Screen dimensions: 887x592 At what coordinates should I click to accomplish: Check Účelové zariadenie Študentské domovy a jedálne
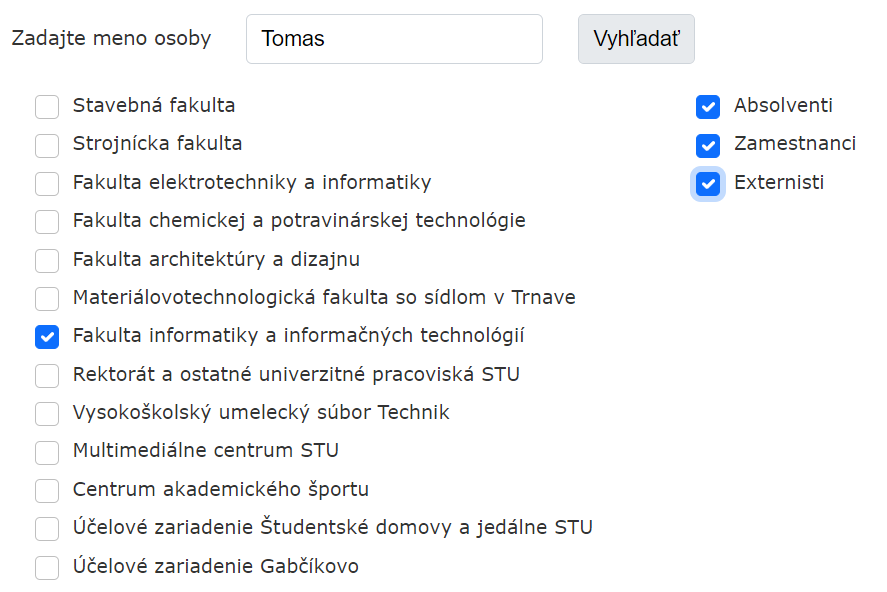pyautogui.click(x=47, y=529)
